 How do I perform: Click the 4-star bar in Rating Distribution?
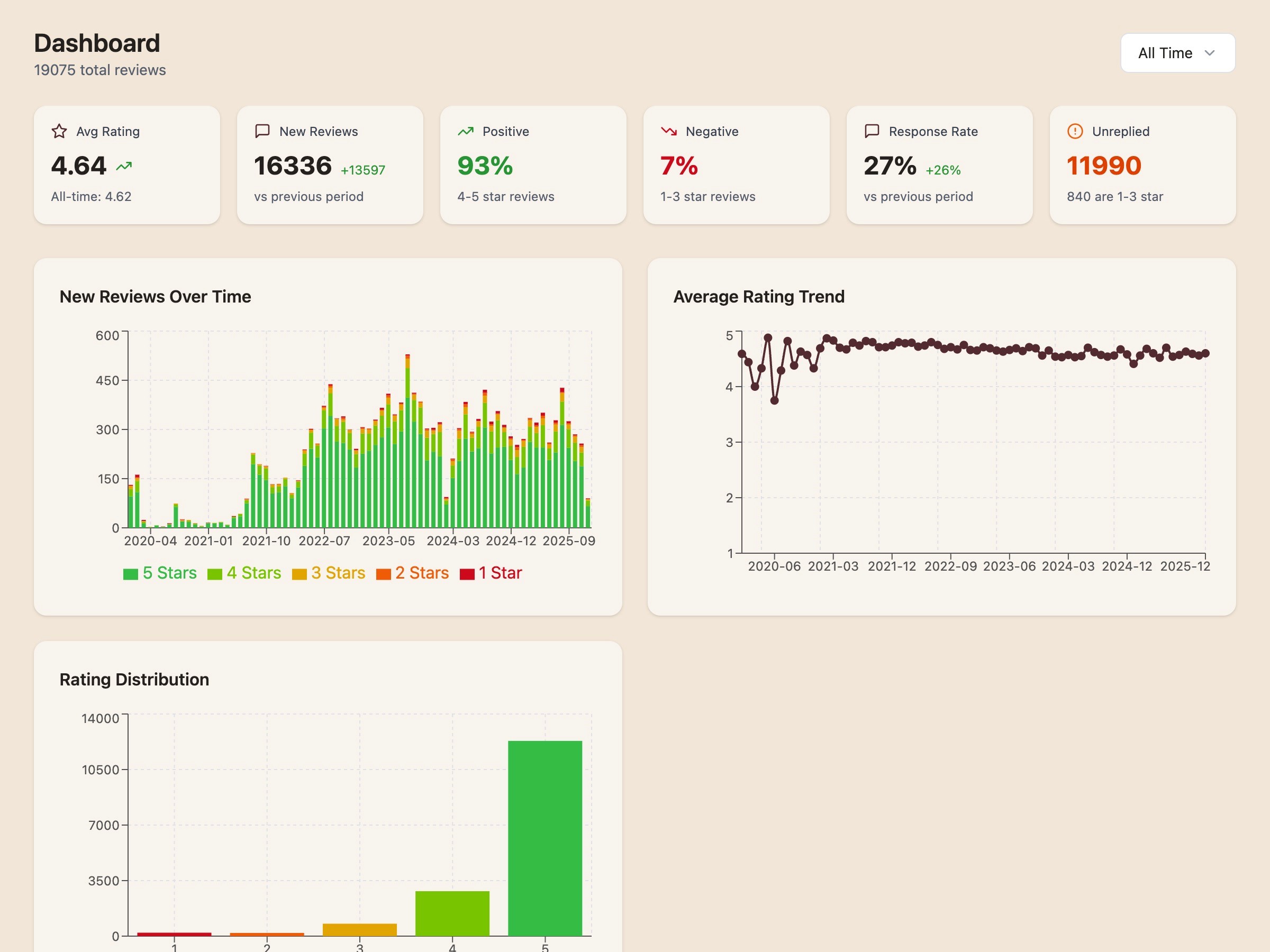452,913
